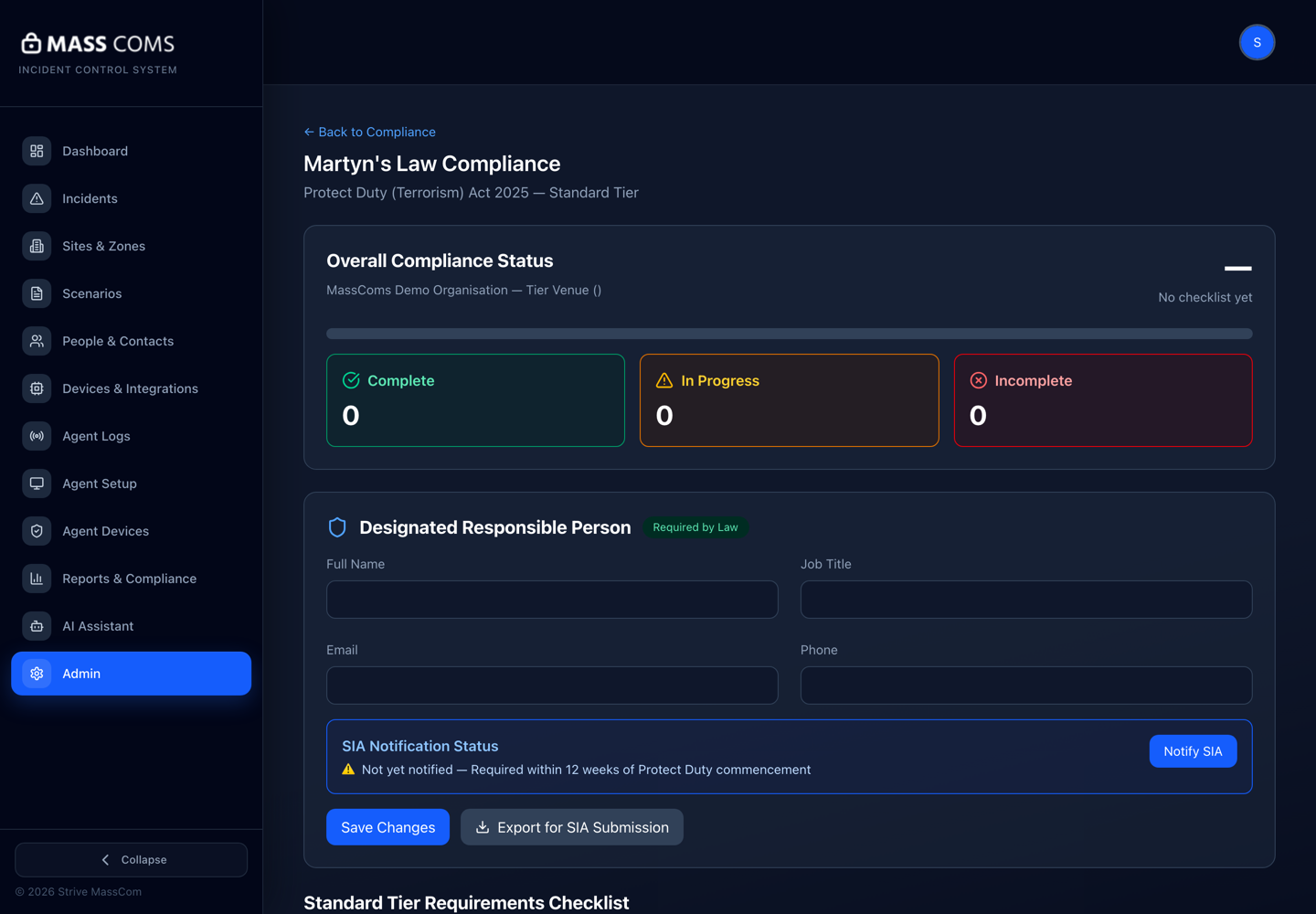Viewport: 1316px width, 914px height.
Task: Click the Agent Setup monitor icon
Action: click(x=37, y=484)
